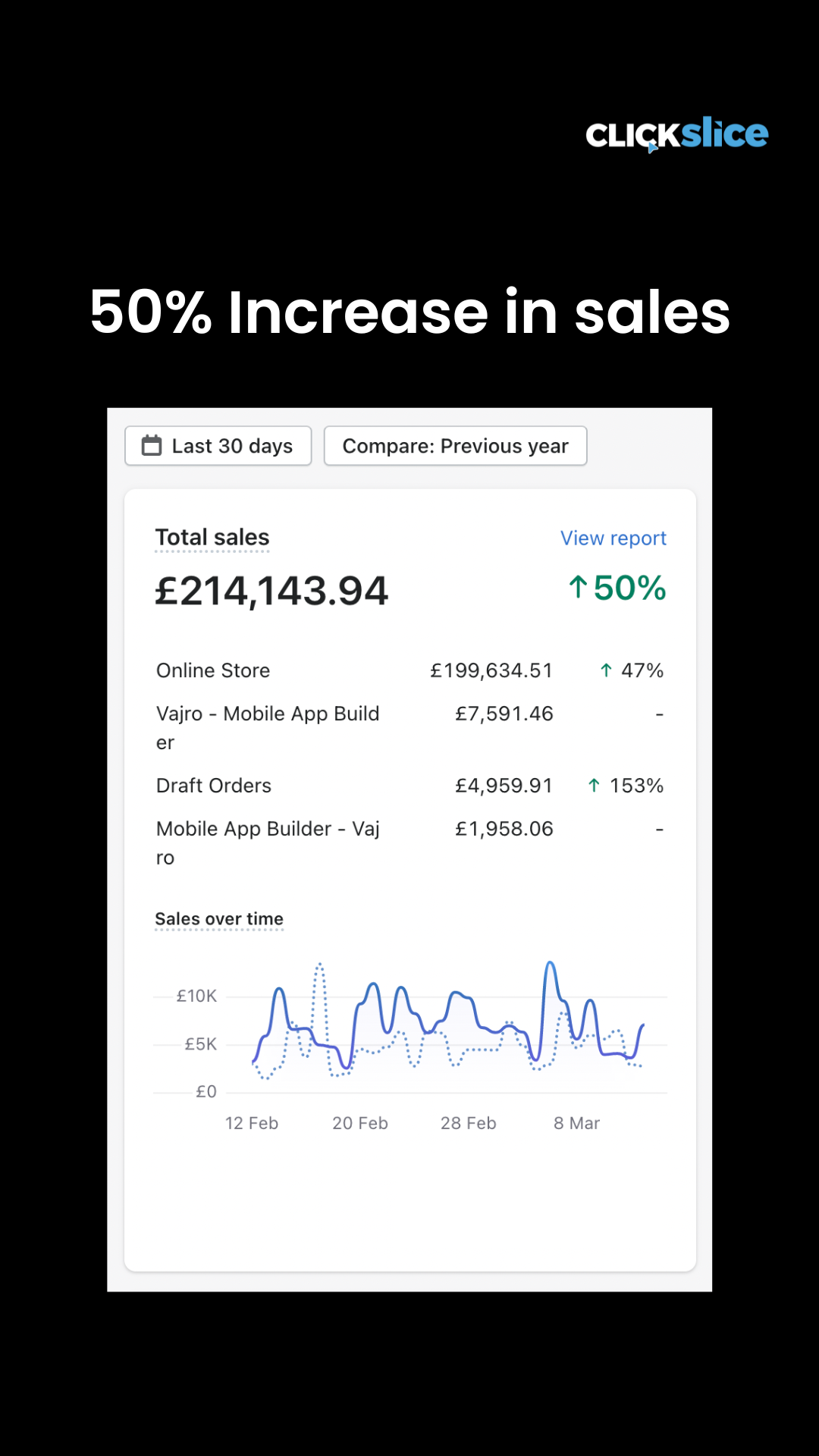This screenshot has height=1456, width=819.
Task: Click the calendar icon beside Last 30 days
Action: [x=152, y=446]
